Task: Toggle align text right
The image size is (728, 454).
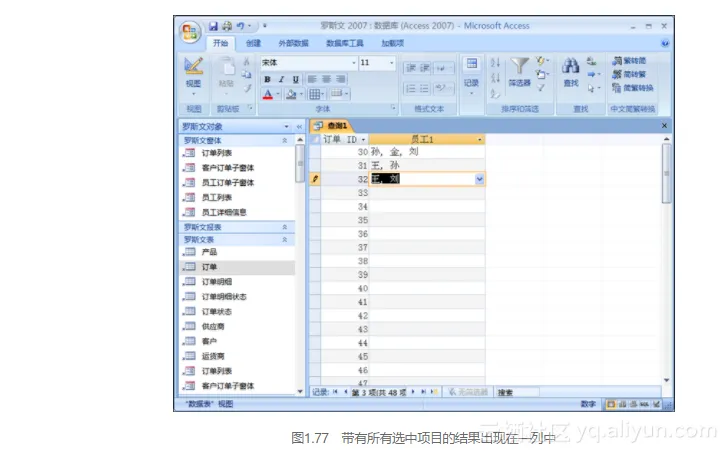Action: point(341,79)
